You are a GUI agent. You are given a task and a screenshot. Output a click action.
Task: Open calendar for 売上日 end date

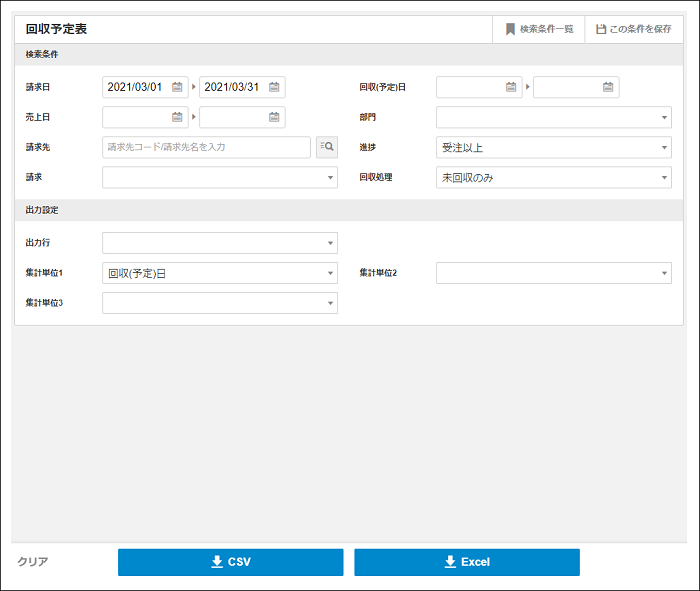[274, 117]
